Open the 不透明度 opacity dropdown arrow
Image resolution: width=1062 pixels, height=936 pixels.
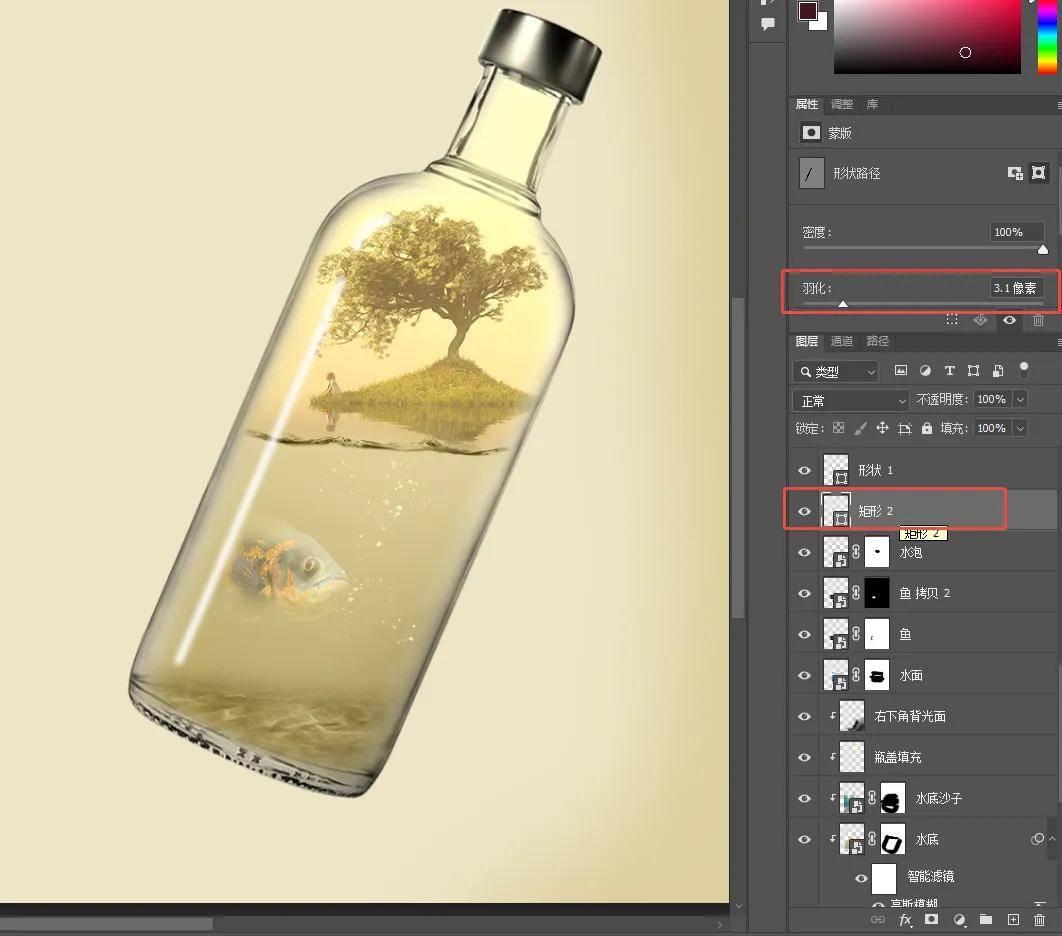(x=1020, y=400)
